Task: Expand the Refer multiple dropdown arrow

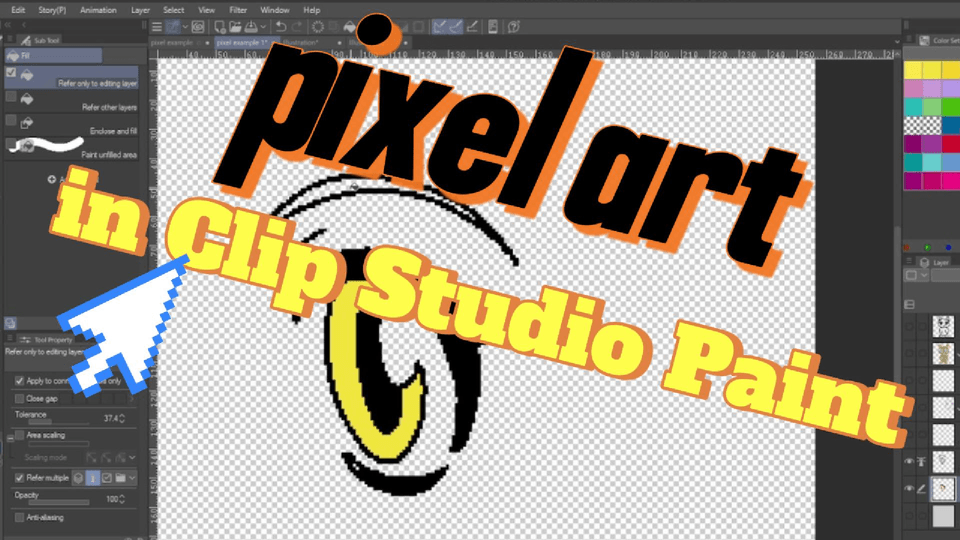Action: coord(132,478)
